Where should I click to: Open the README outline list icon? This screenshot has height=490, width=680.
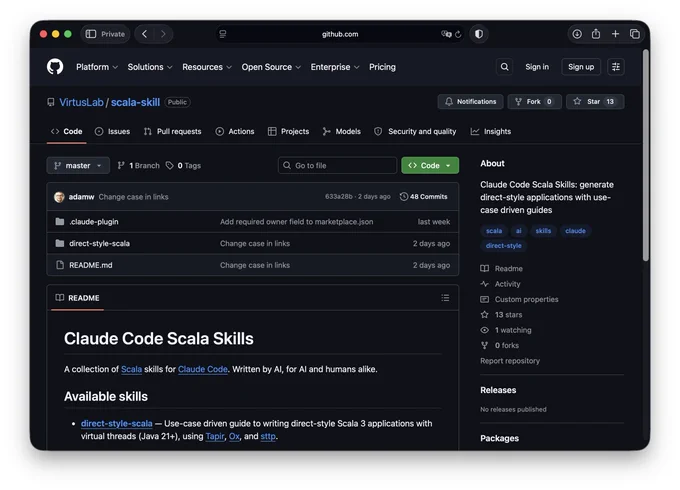(x=445, y=298)
